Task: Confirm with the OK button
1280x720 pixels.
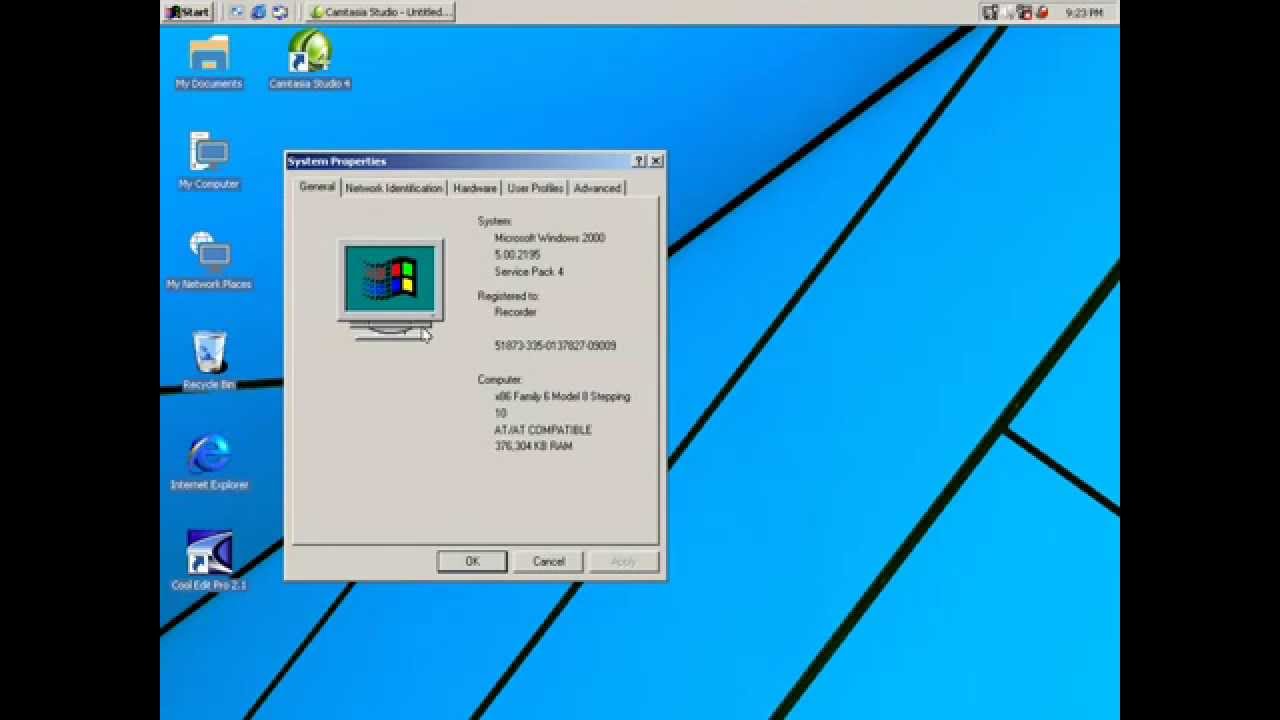Action: (471, 561)
